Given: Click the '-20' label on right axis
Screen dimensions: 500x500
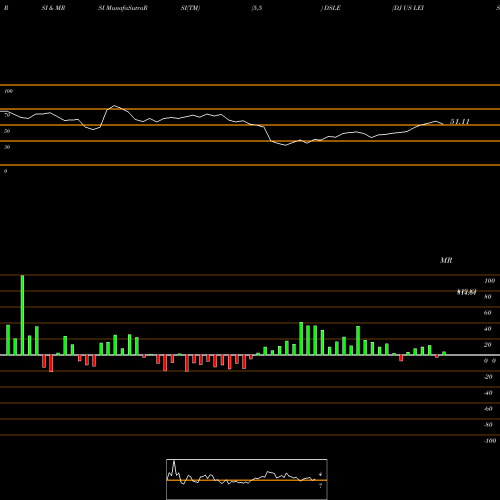Looking at the screenshot, I should tap(488, 377).
